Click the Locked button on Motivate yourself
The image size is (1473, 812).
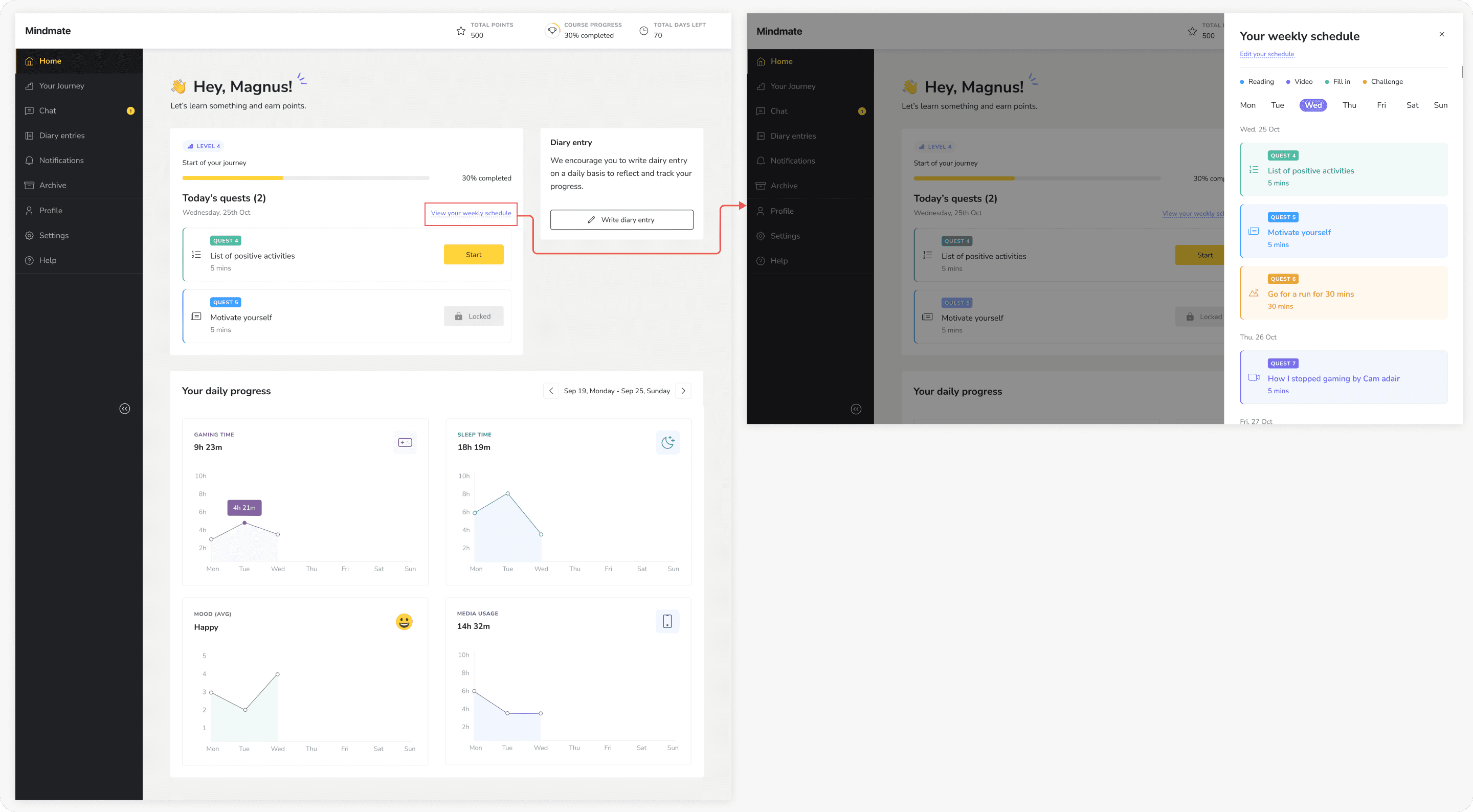(474, 316)
